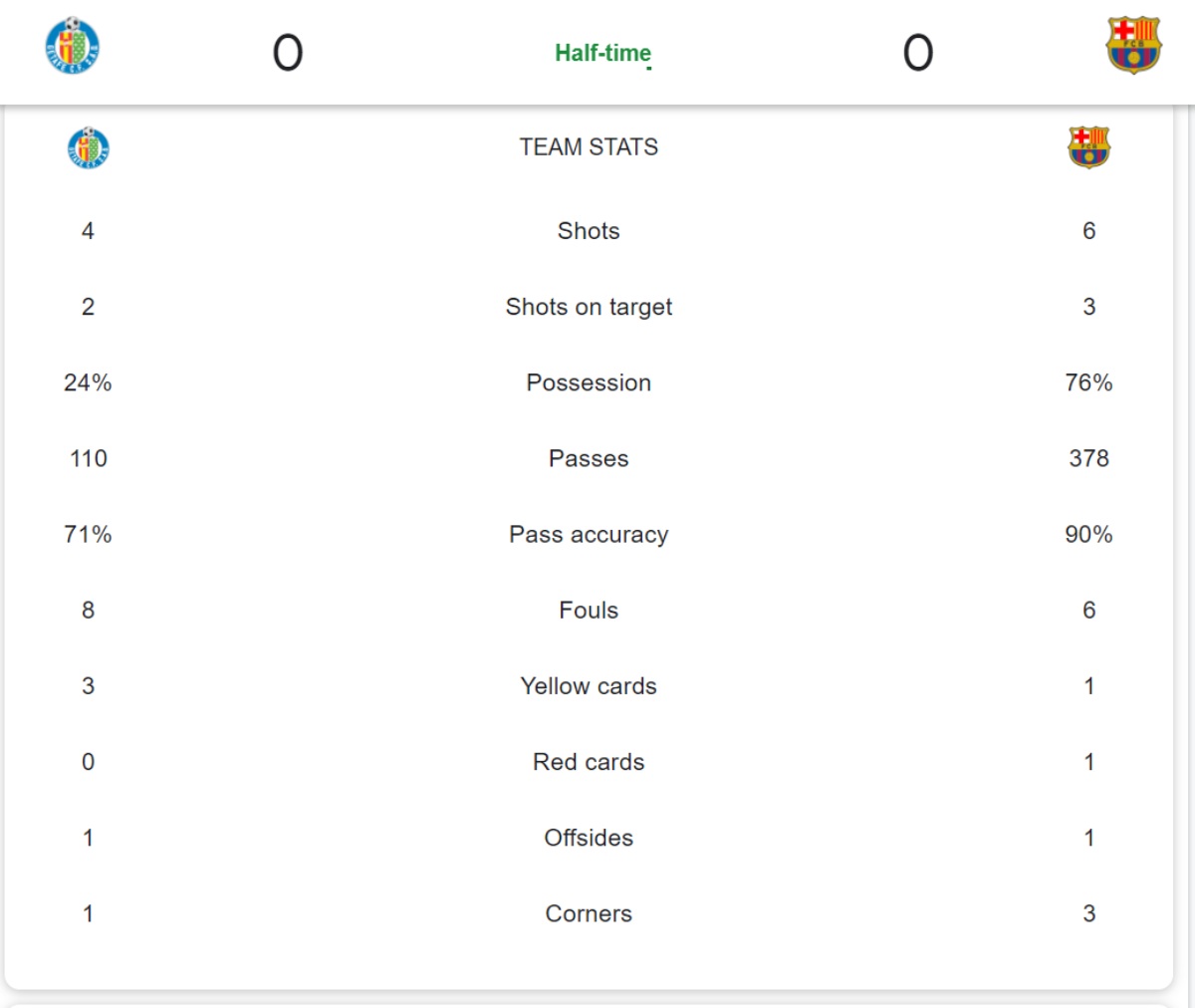This screenshot has height=1008, width=1195.
Task: Select the Shots stat label
Action: tap(589, 231)
